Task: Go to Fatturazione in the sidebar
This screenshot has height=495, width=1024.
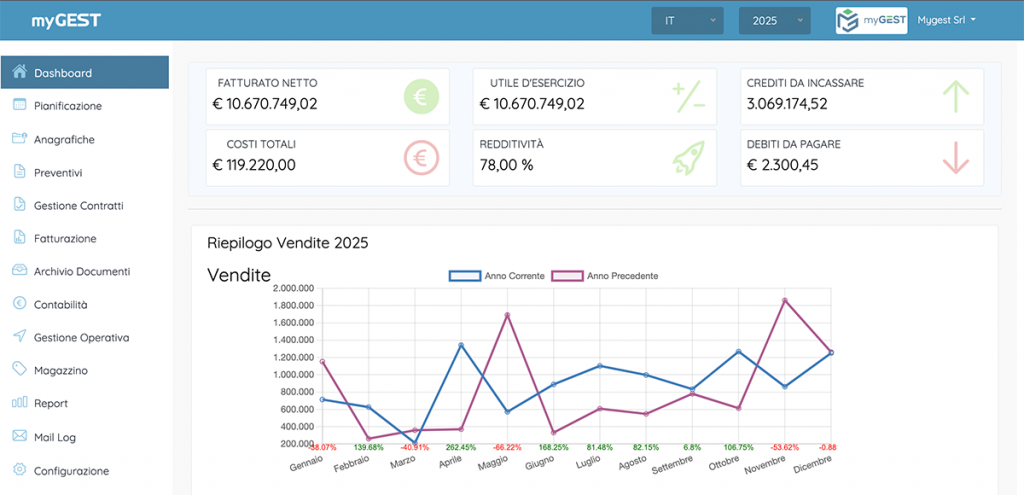Action: 65,238
